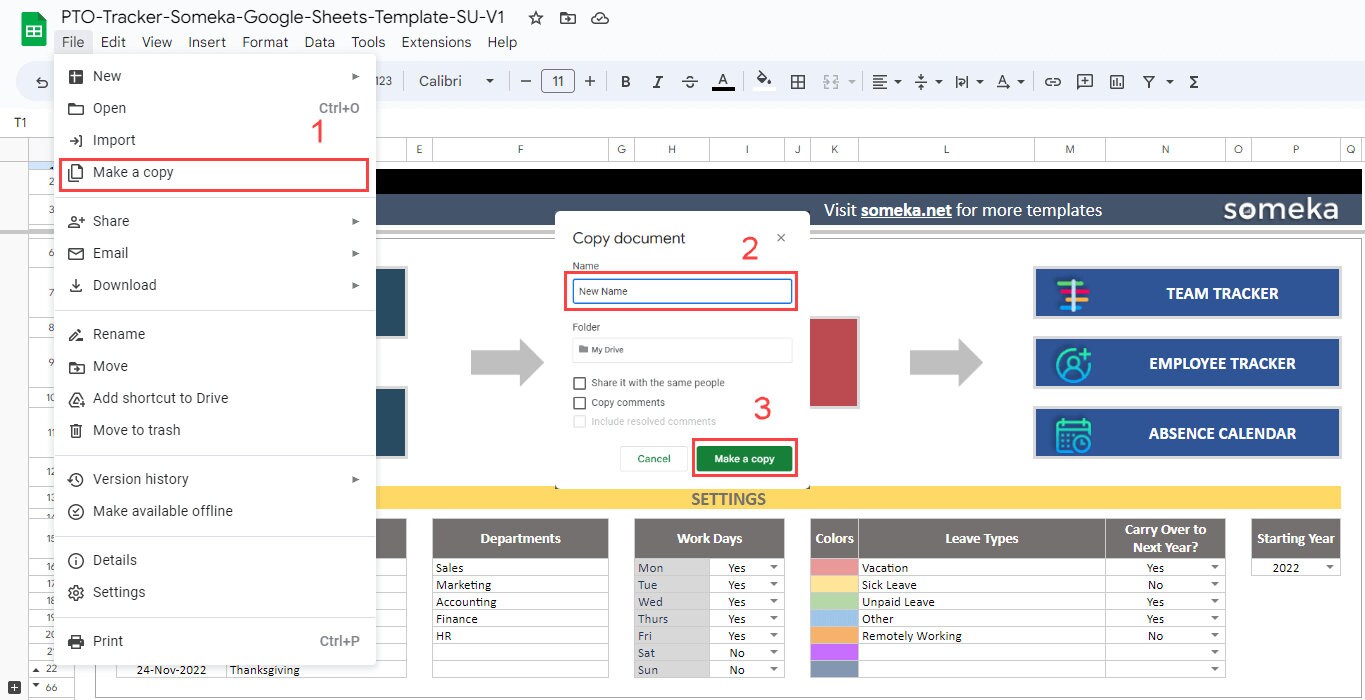1365x700 pixels.
Task: Open the functions (Σ) menu
Action: pyautogui.click(x=1193, y=81)
